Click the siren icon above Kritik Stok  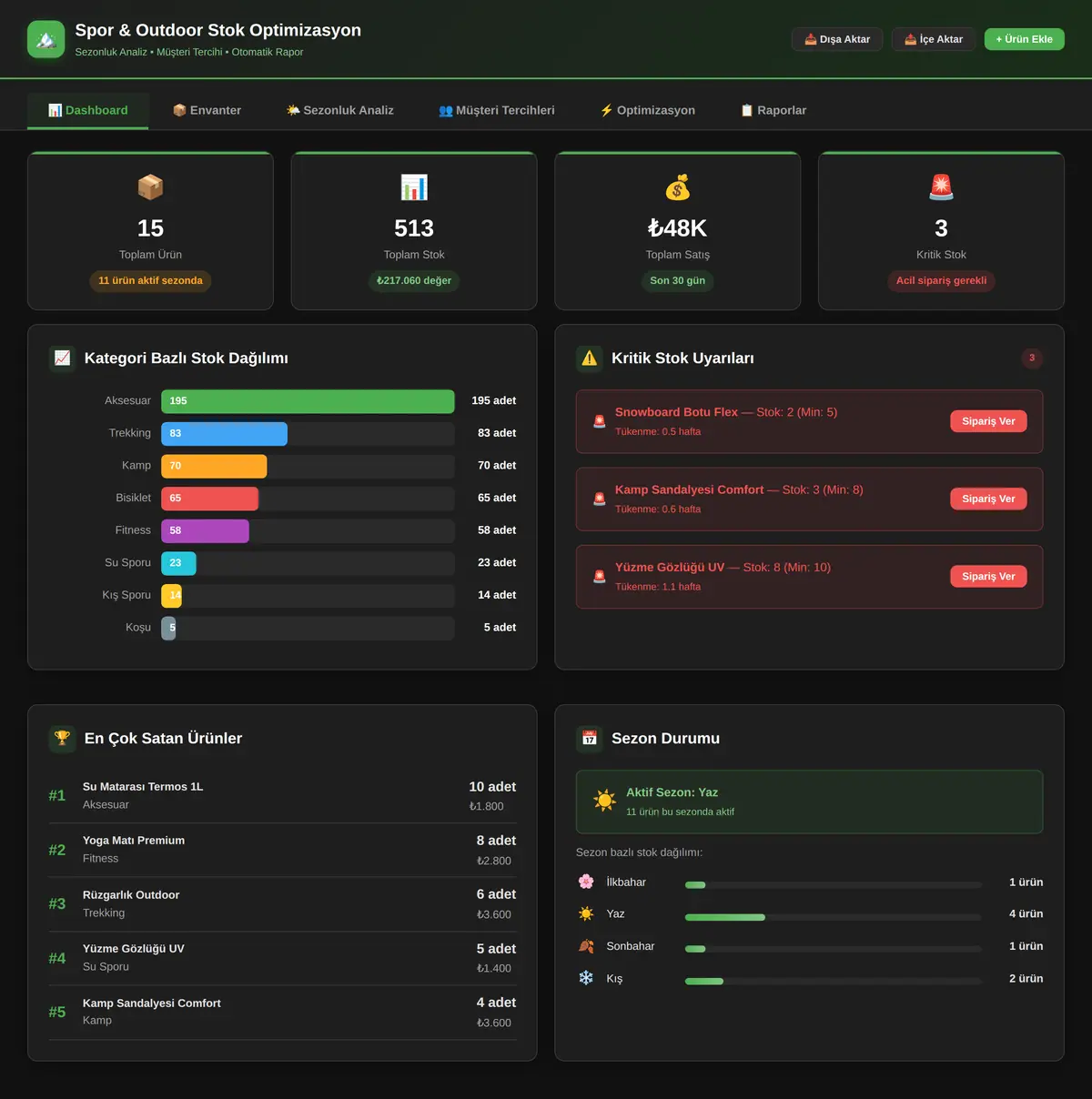(941, 187)
